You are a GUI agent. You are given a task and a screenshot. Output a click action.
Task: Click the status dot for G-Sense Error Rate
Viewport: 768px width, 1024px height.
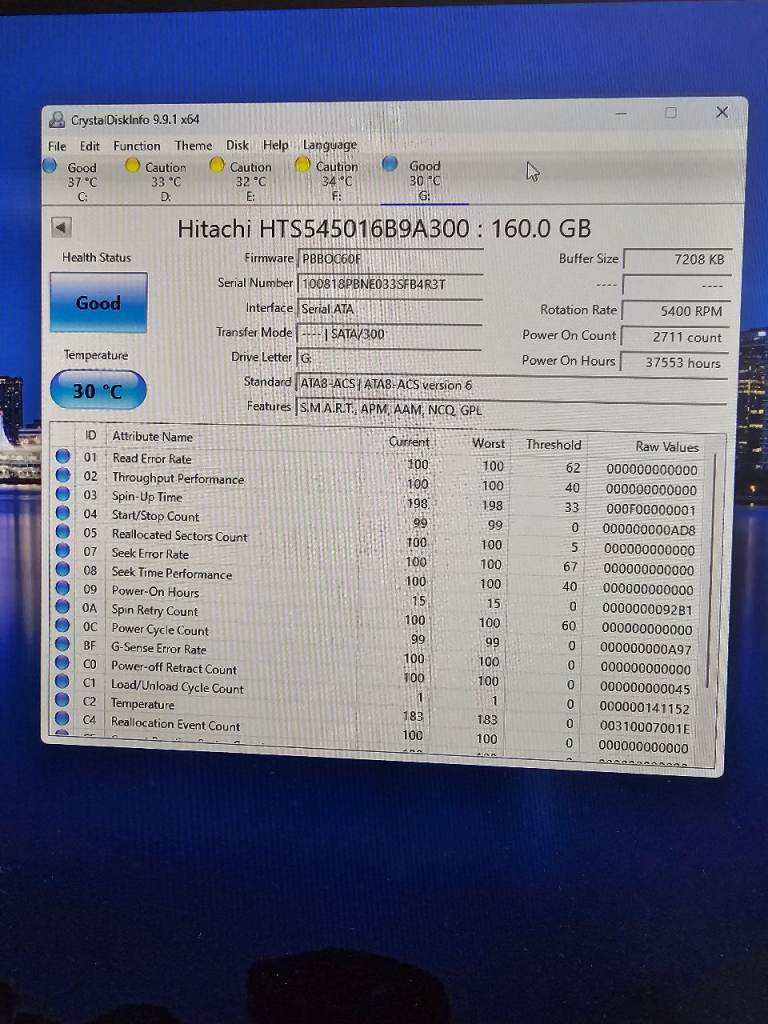(62, 644)
